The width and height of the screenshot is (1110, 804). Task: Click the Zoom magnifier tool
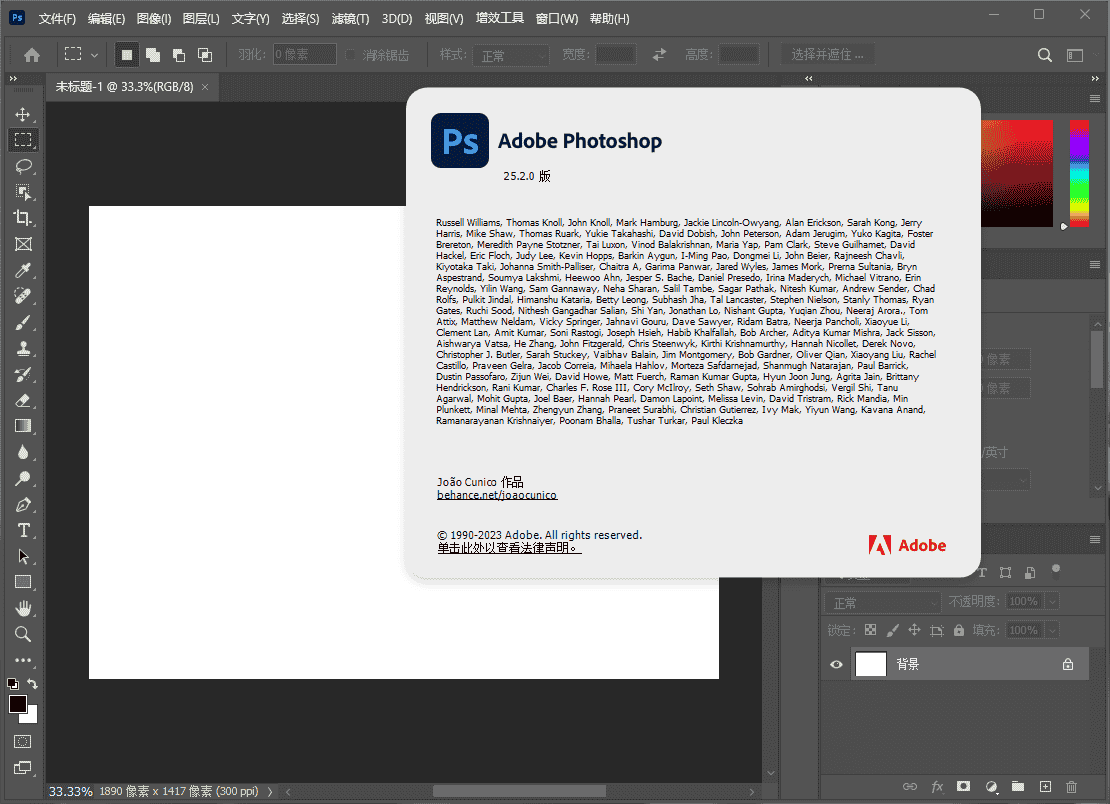pos(23,634)
